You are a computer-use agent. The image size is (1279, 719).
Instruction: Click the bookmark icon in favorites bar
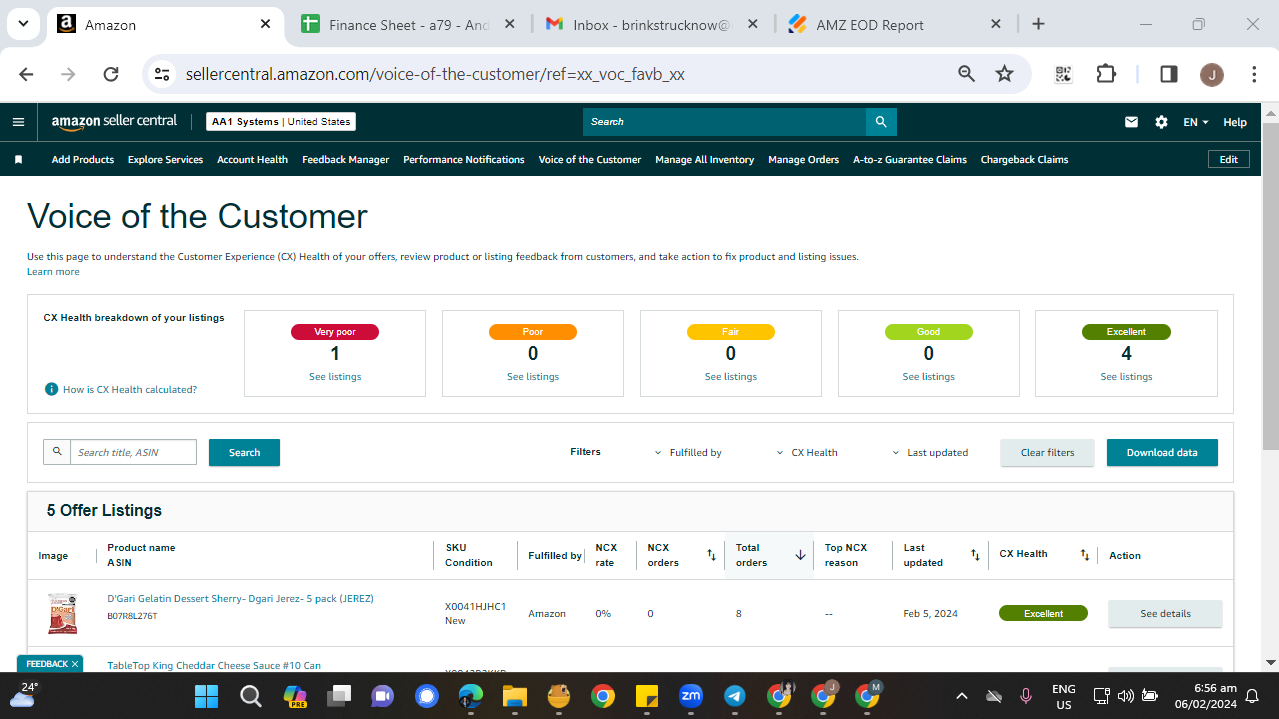pos(18,159)
